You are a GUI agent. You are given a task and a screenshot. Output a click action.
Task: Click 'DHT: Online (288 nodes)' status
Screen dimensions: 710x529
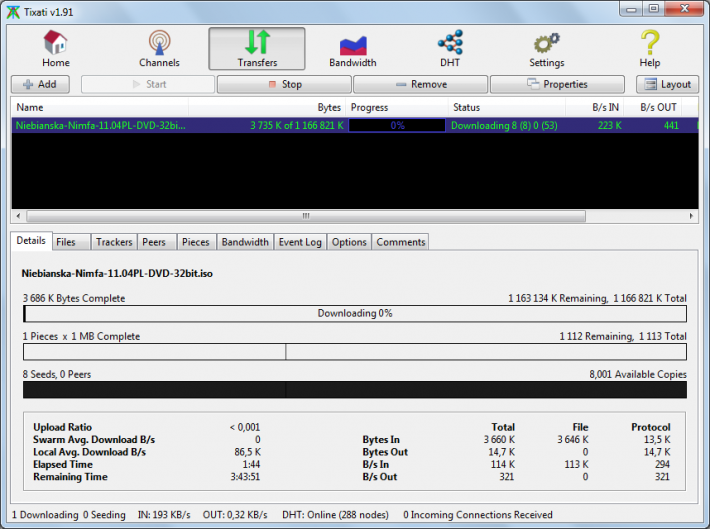[336, 515]
